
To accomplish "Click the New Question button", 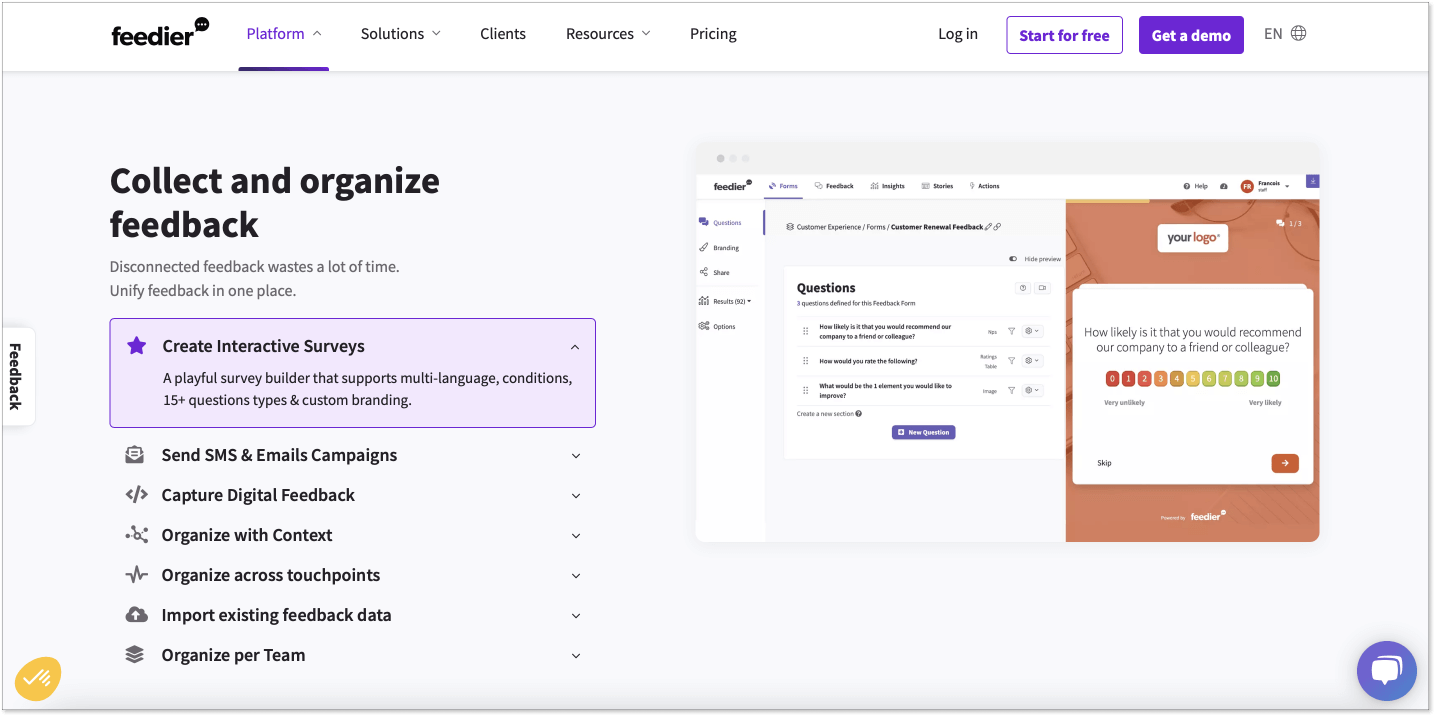I will coord(924,432).
